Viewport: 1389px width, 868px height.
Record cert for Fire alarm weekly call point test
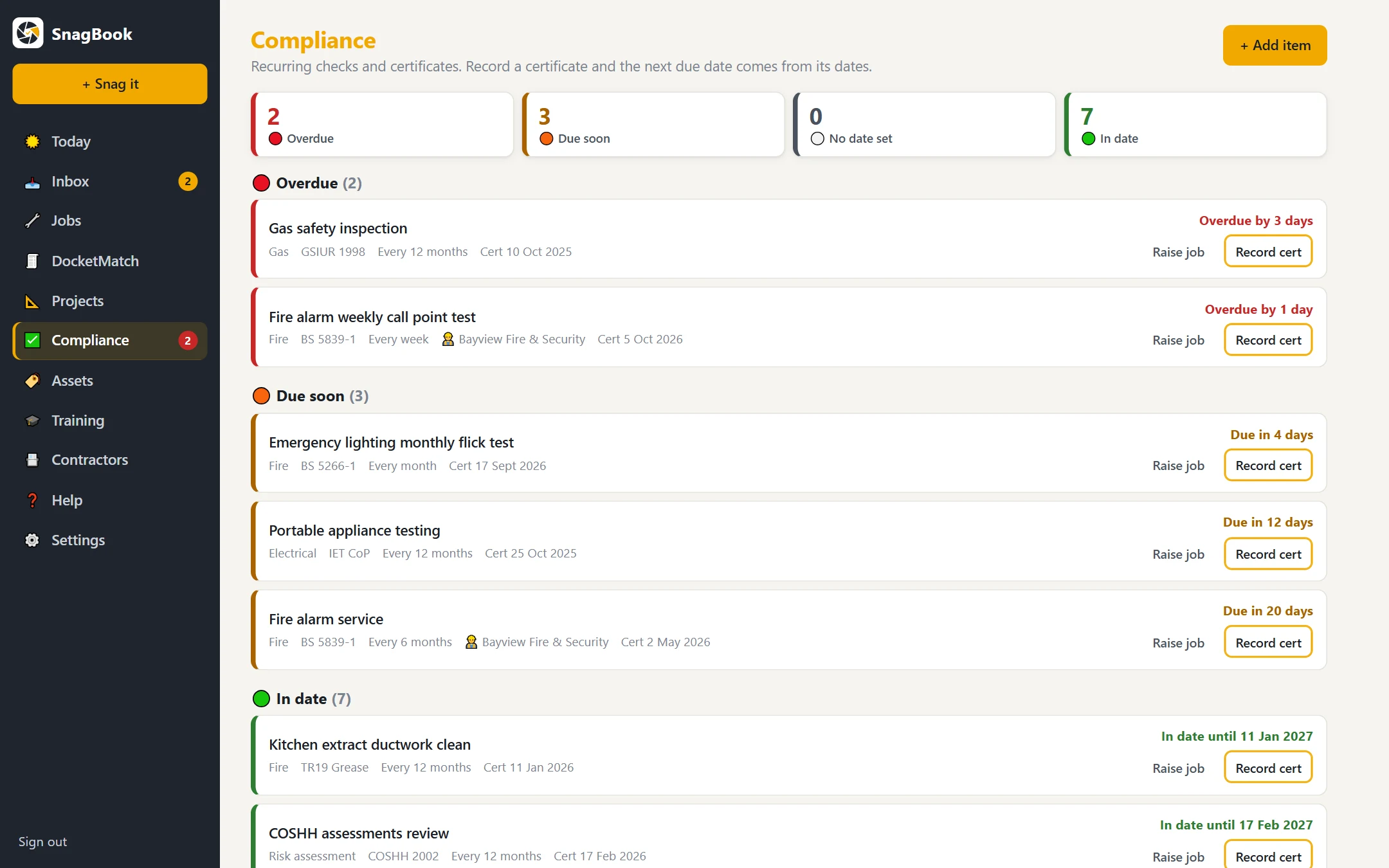[x=1268, y=339]
